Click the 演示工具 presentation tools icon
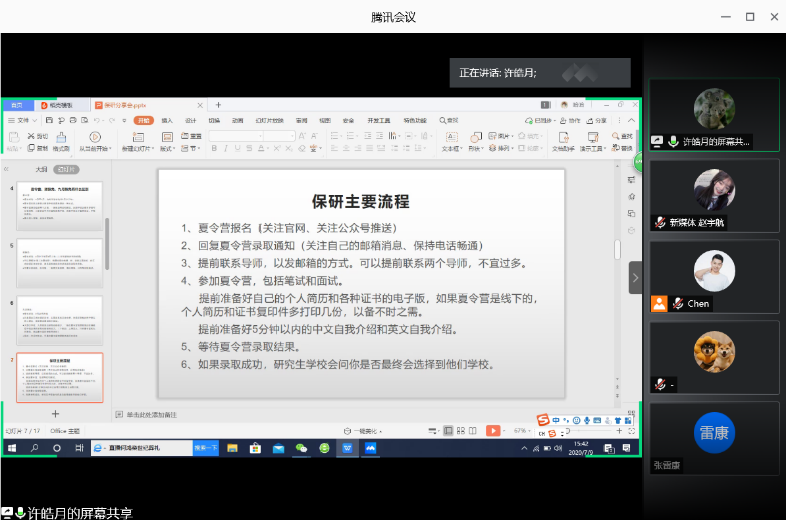 coord(592,138)
